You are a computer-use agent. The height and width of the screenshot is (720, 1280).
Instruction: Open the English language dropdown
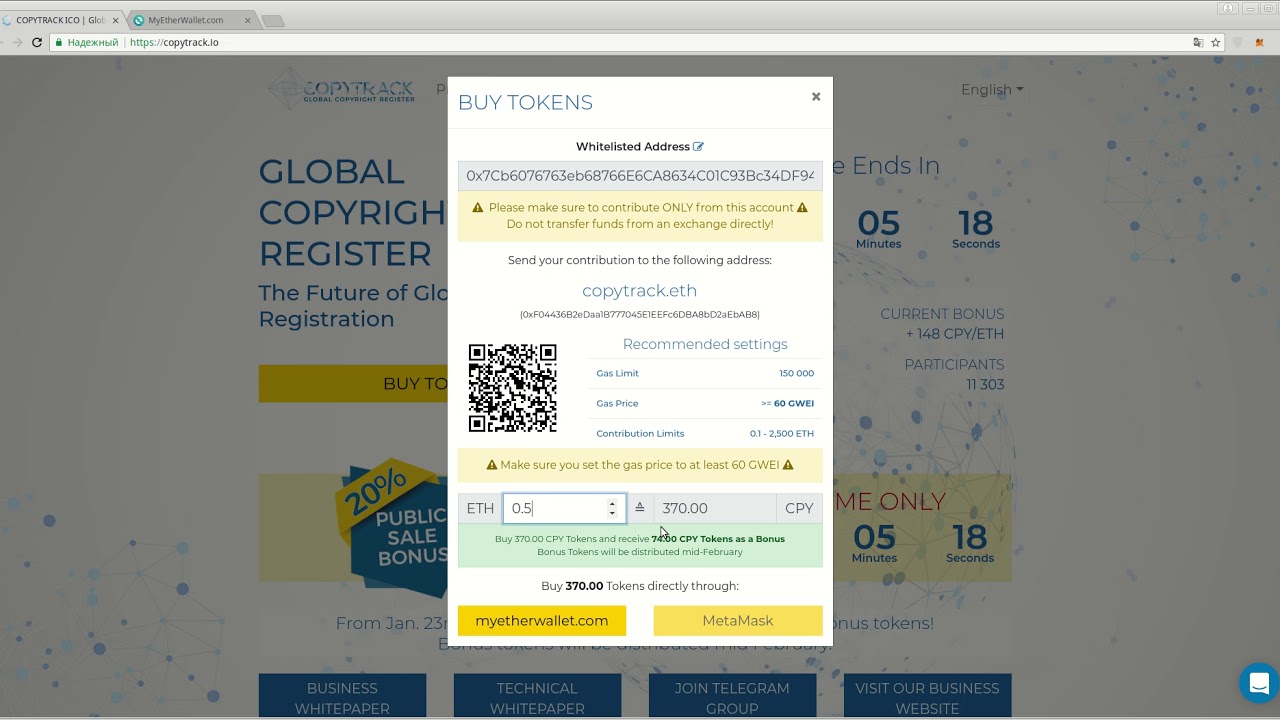[992, 90]
